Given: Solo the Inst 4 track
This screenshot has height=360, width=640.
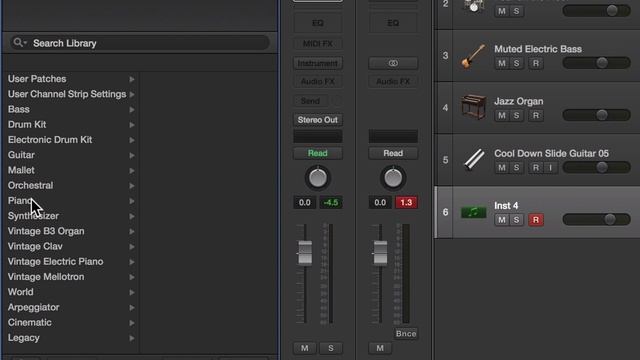Looking at the screenshot, I should tap(516, 220).
